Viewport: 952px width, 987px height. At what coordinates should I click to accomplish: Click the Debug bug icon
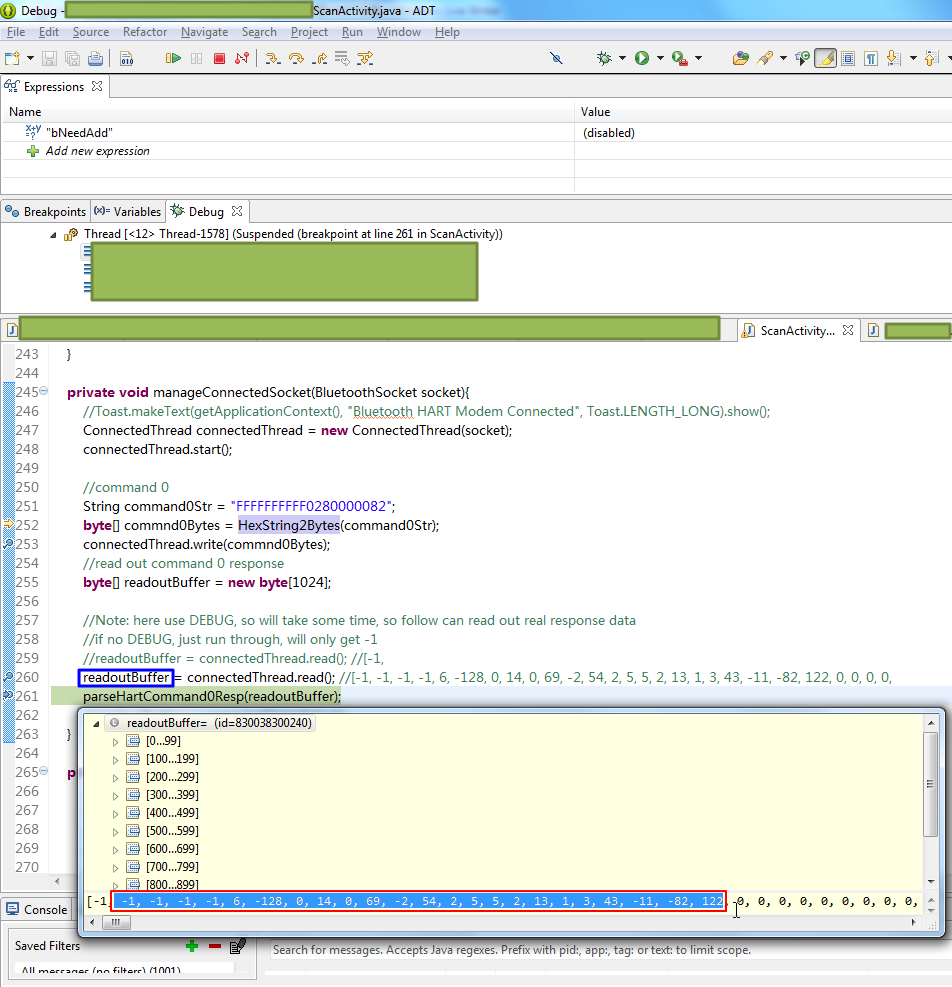click(604, 59)
